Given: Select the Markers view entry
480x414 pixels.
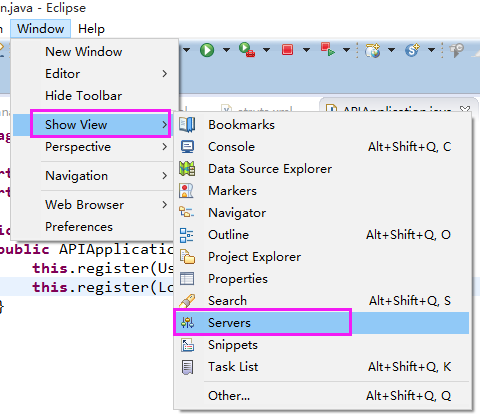Looking at the screenshot, I should pos(322,191).
